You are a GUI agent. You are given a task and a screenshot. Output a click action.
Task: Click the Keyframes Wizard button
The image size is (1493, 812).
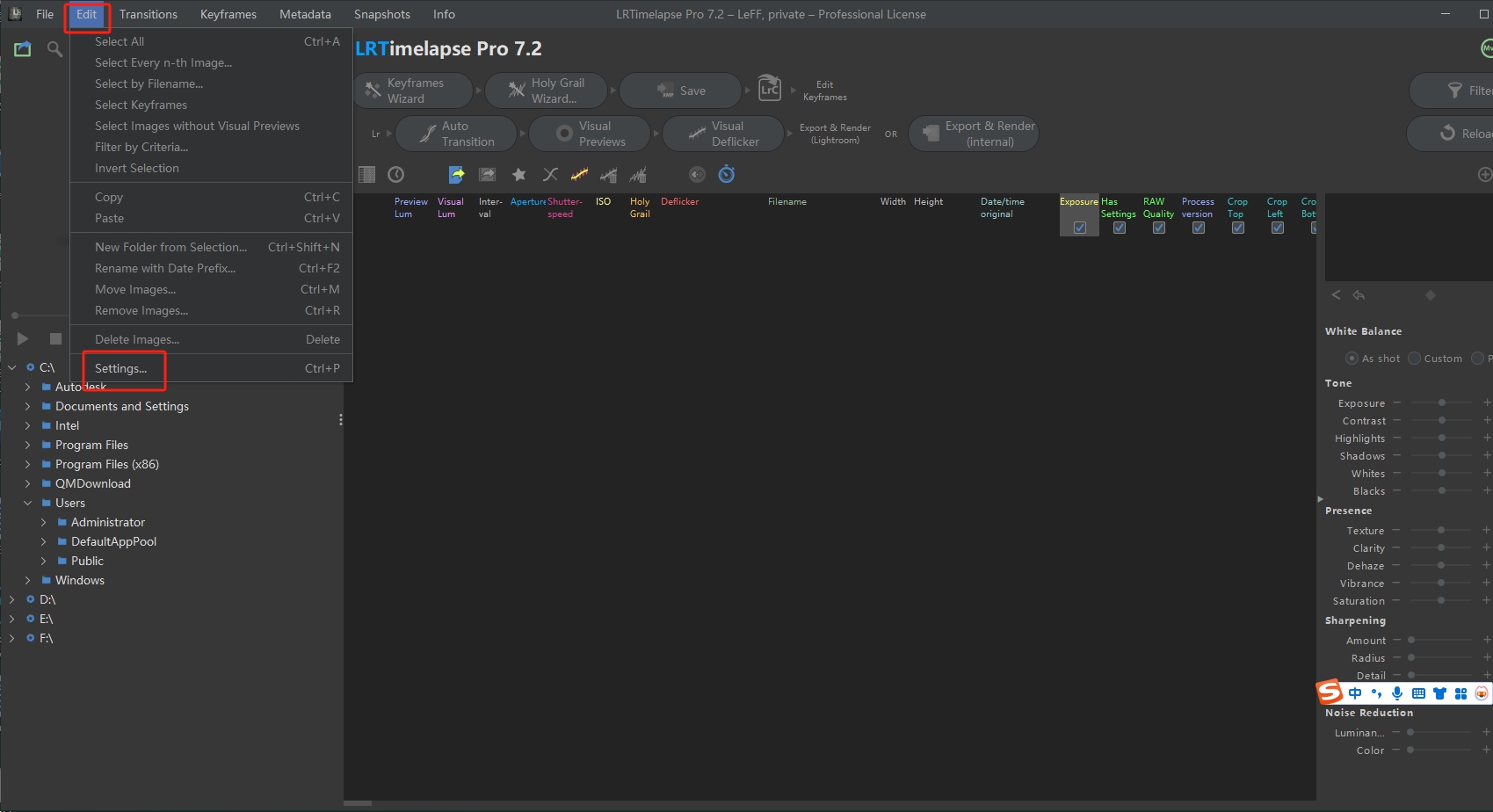[413, 91]
